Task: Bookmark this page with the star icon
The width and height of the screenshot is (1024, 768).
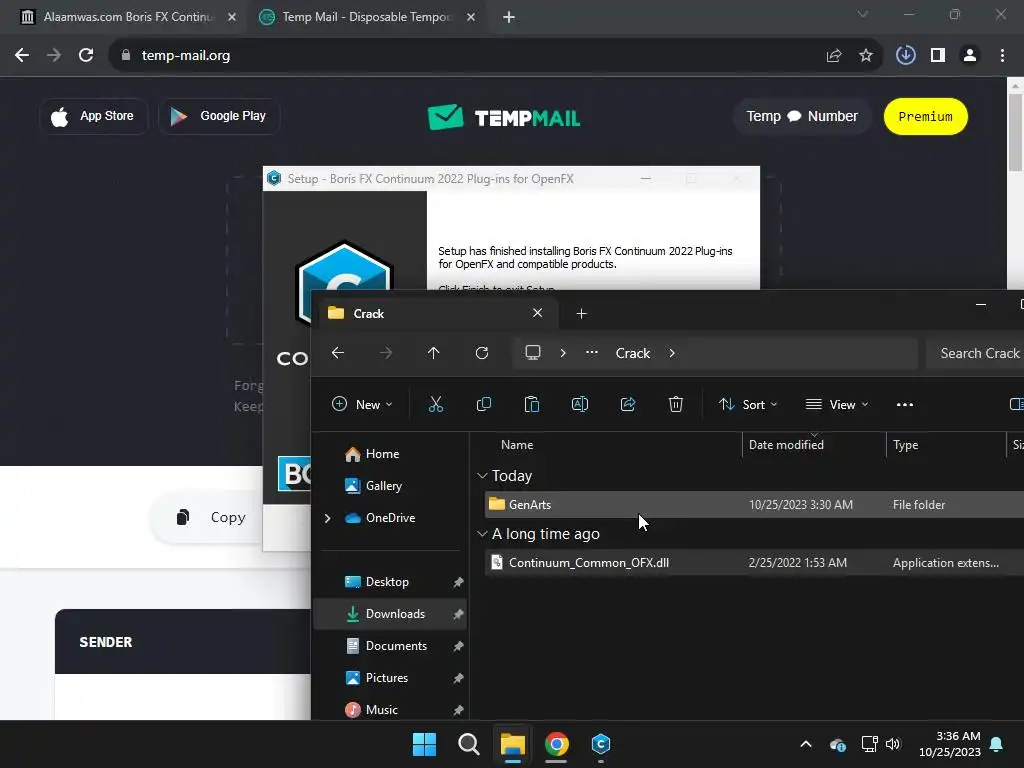Action: [x=866, y=56]
